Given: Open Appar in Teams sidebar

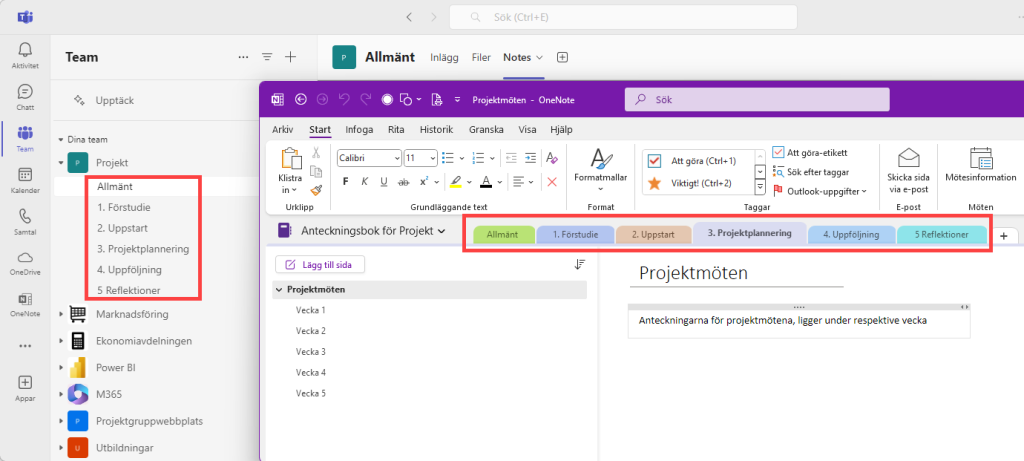Looking at the screenshot, I should (x=25, y=389).
